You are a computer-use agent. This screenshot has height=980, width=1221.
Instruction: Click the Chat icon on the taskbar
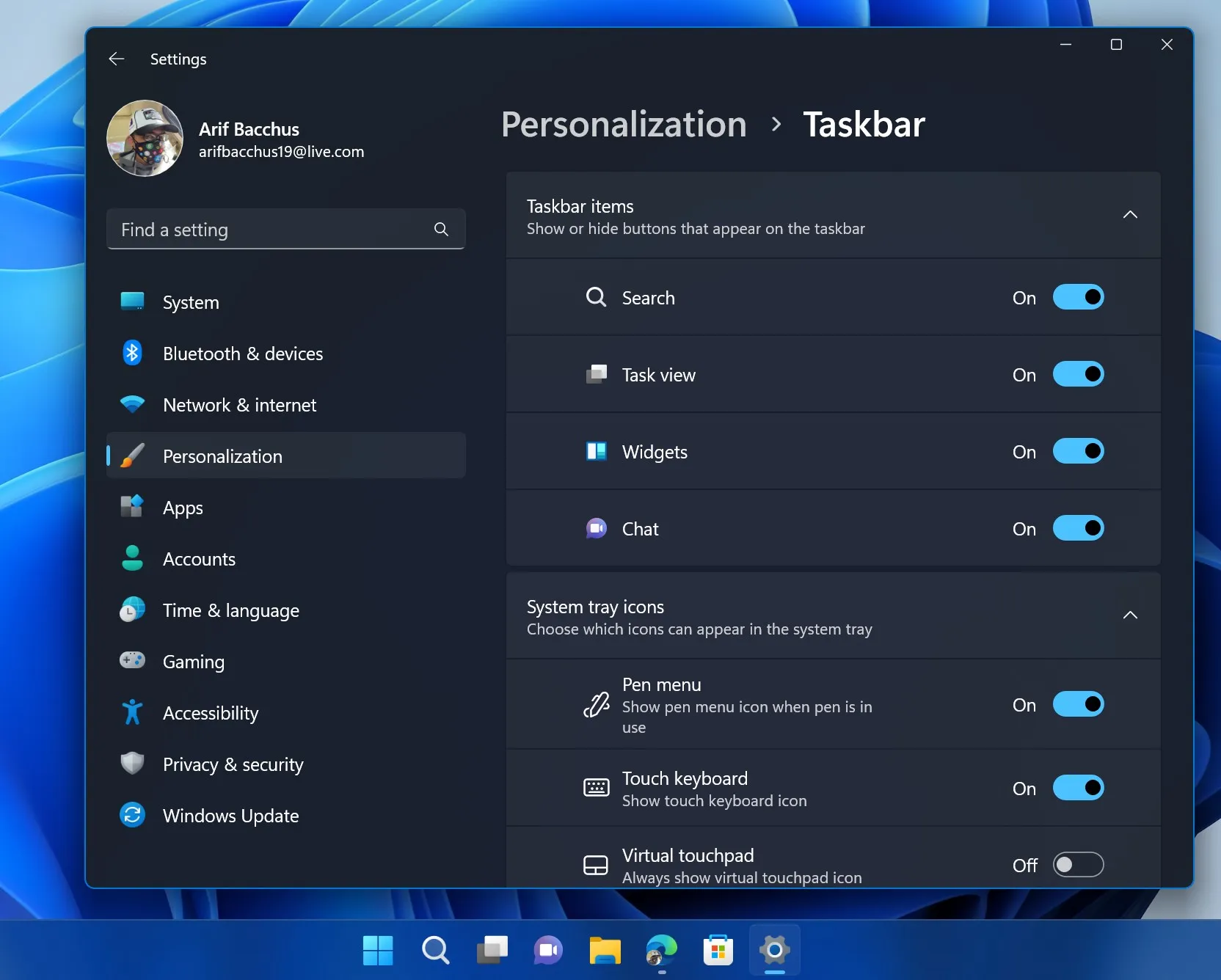point(548,950)
